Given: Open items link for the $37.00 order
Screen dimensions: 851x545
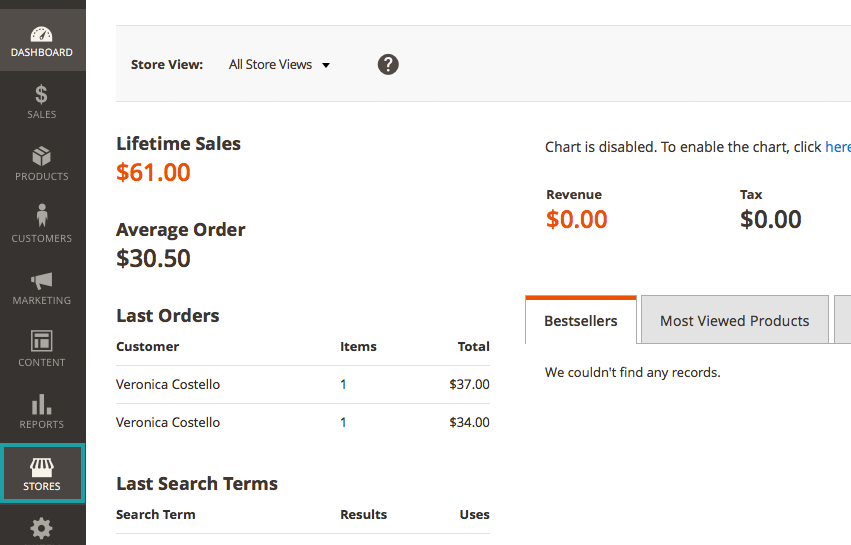Looking at the screenshot, I should coord(343,384).
